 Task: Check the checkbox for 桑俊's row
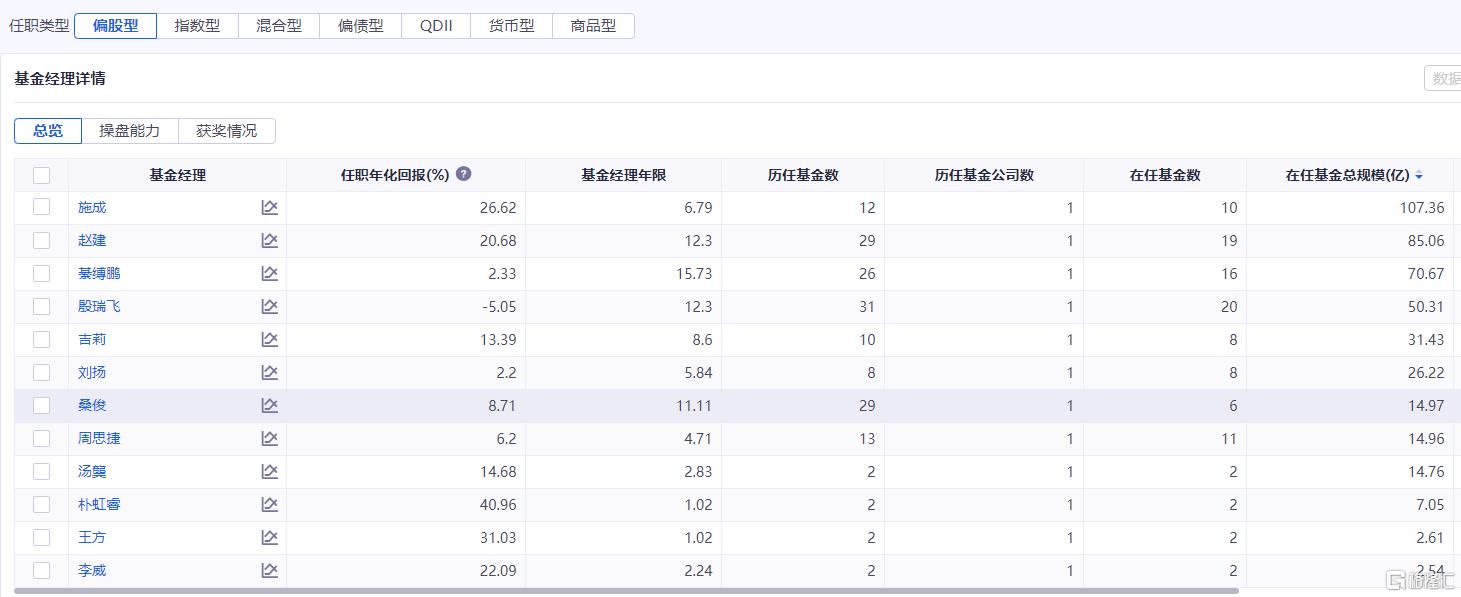(x=41, y=405)
